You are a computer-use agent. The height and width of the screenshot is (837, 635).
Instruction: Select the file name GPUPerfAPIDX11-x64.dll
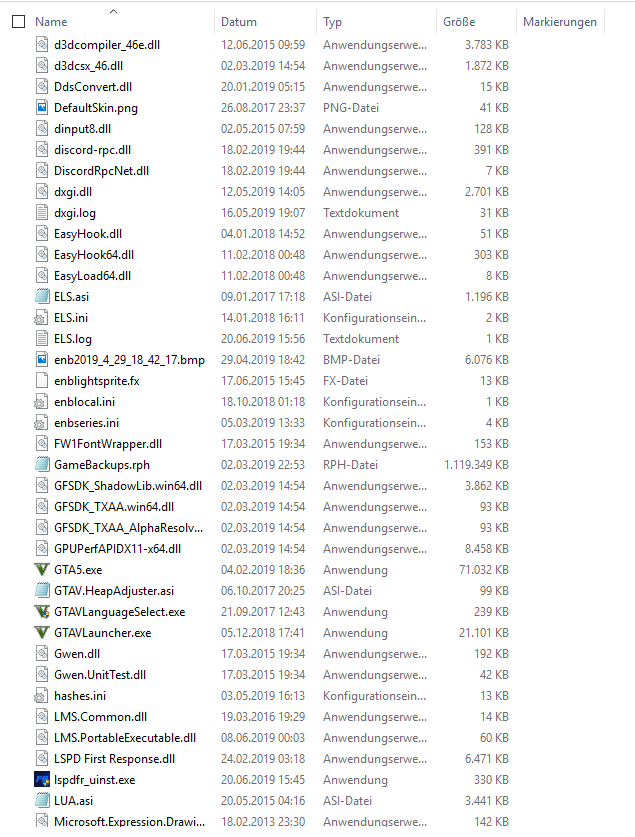(x=117, y=549)
